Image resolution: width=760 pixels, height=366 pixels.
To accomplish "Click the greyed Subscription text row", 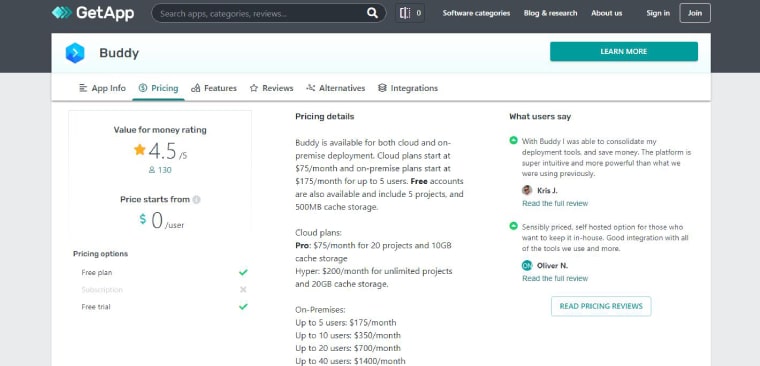I will pos(102,289).
